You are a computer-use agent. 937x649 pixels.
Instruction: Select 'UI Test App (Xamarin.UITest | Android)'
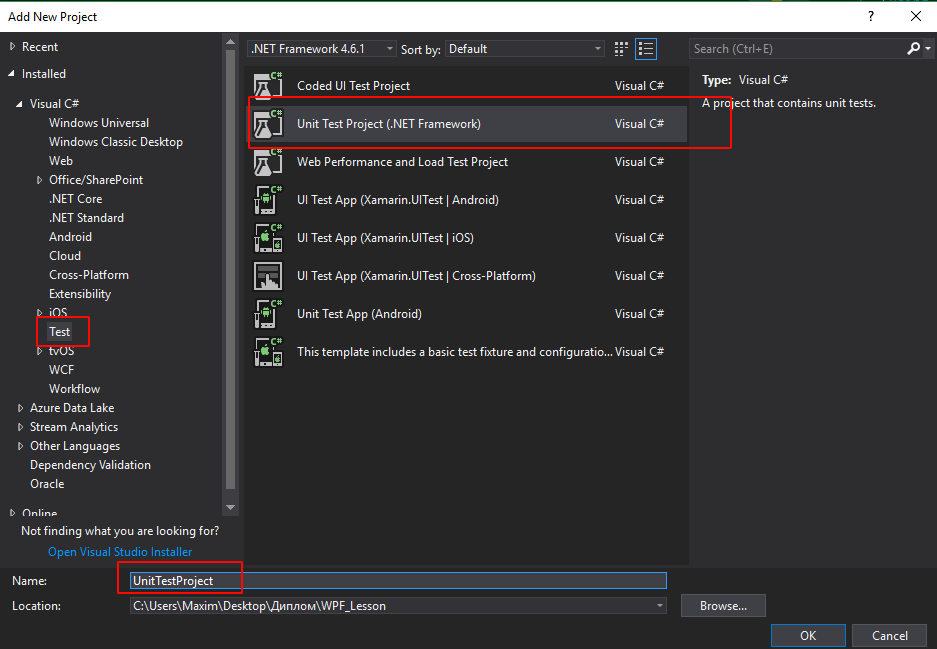(x=397, y=200)
